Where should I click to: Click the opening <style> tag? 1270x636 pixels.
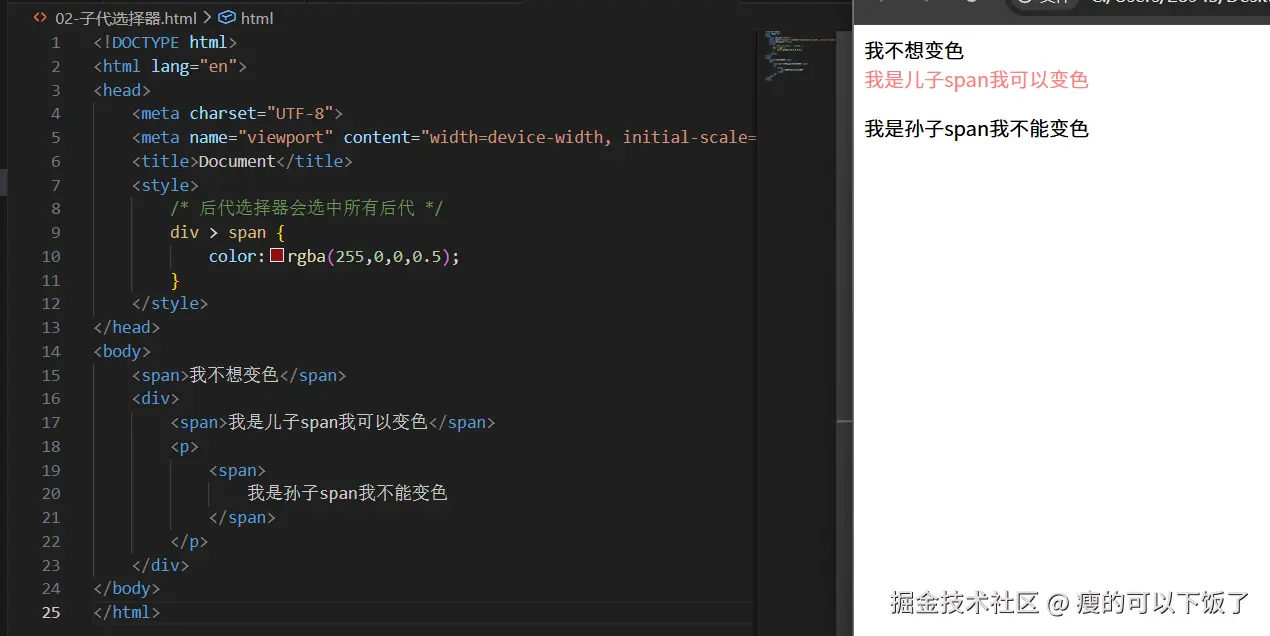(x=165, y=185)
